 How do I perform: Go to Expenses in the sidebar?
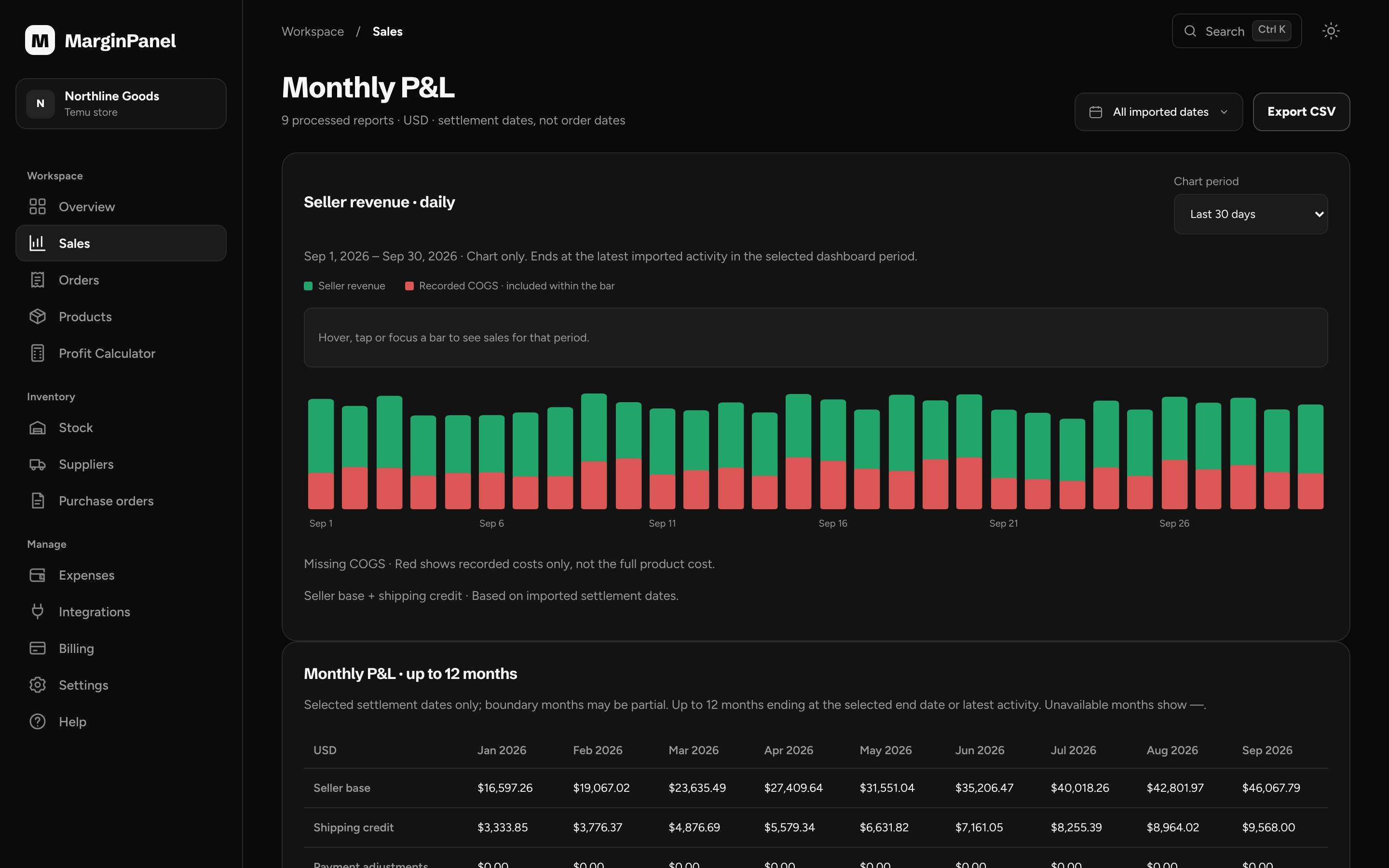[x=121, y=575]
